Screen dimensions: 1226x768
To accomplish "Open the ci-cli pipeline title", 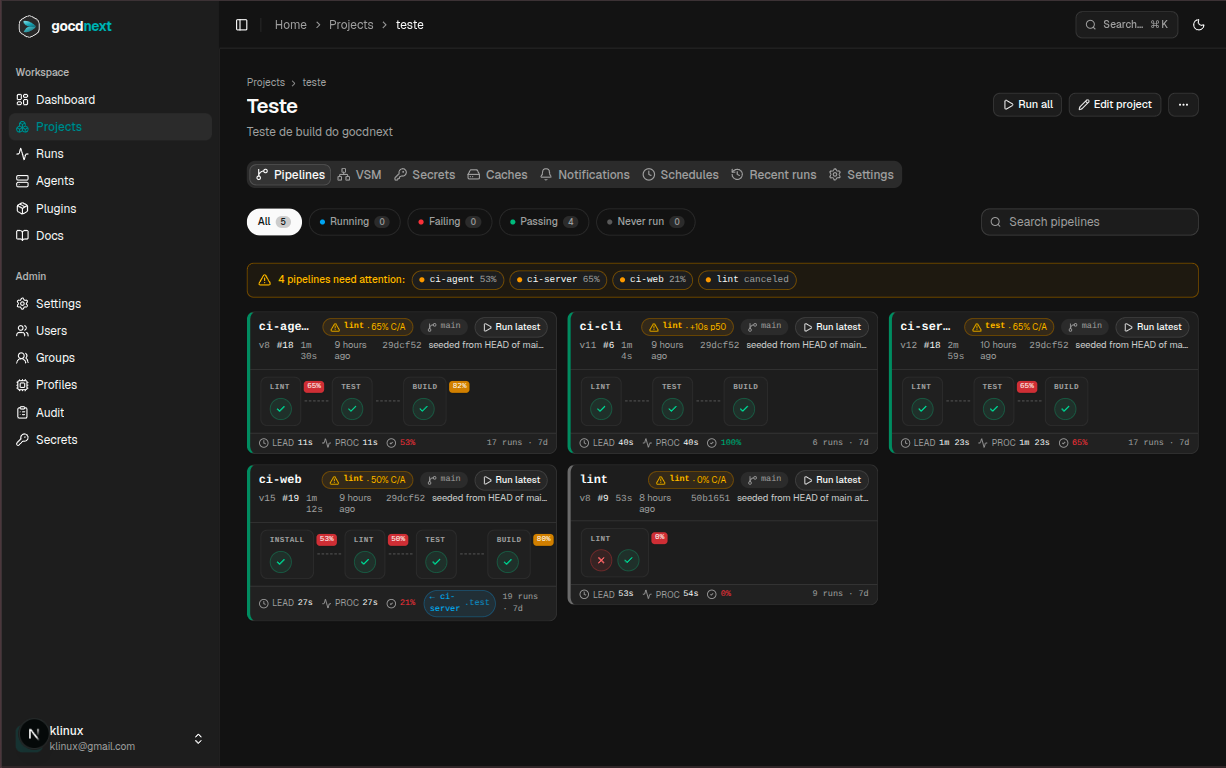I will coord(601,327).
